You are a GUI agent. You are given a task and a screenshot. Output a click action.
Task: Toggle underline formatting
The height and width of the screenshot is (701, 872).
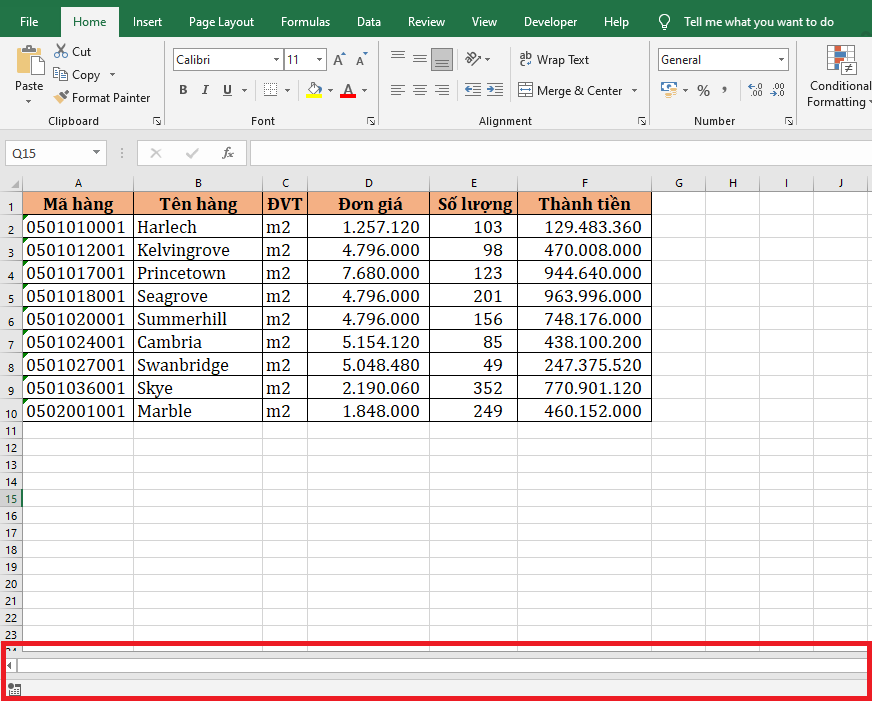228,91
